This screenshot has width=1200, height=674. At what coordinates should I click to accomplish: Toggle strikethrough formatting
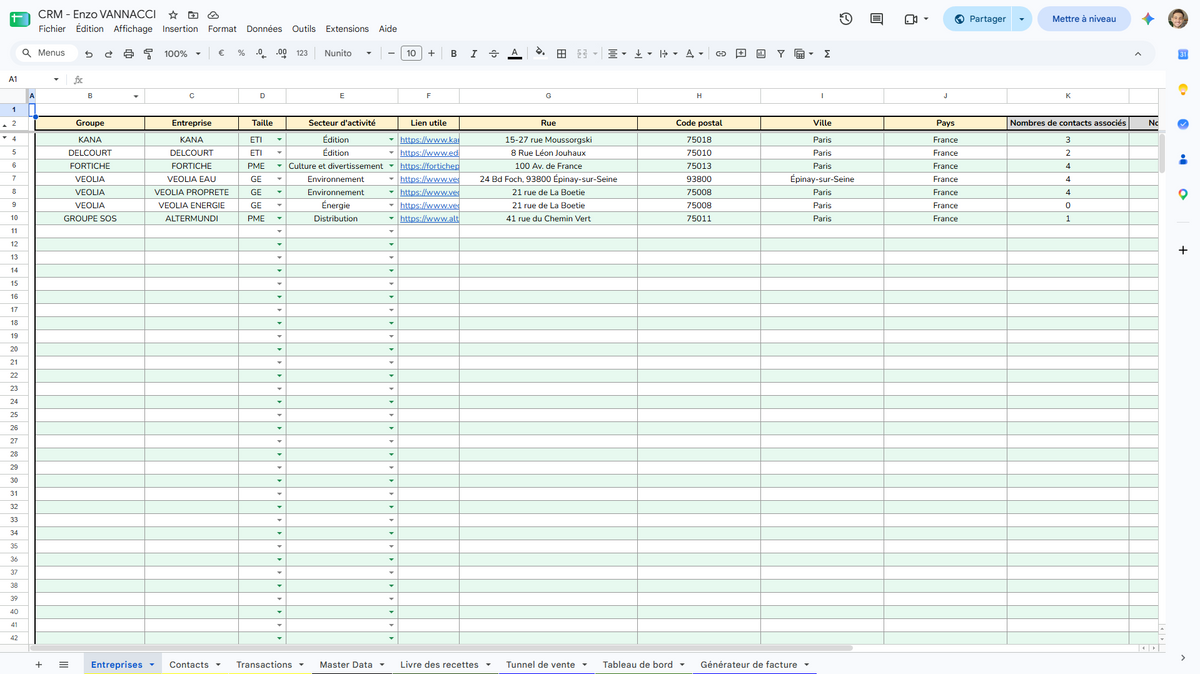[494, 54]
